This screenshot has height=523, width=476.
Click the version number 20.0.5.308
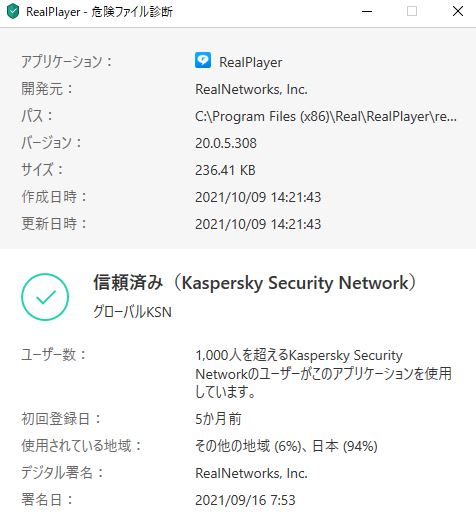coord(226,143)
